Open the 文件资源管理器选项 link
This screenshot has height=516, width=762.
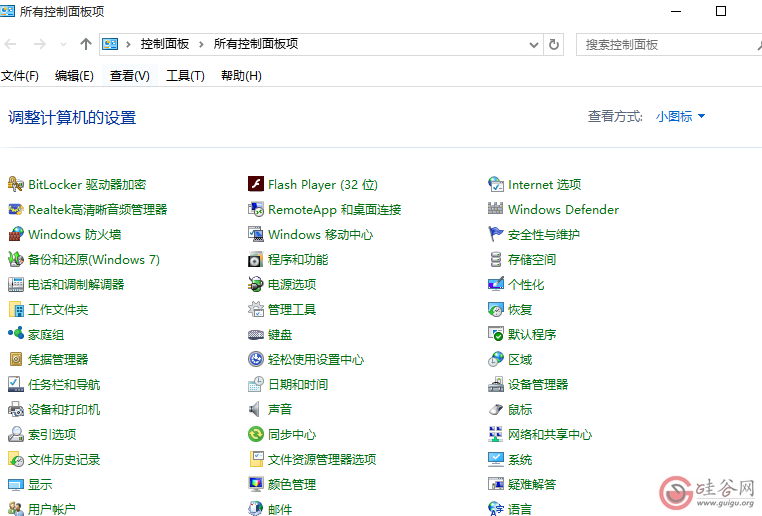[x=322, y=460]
